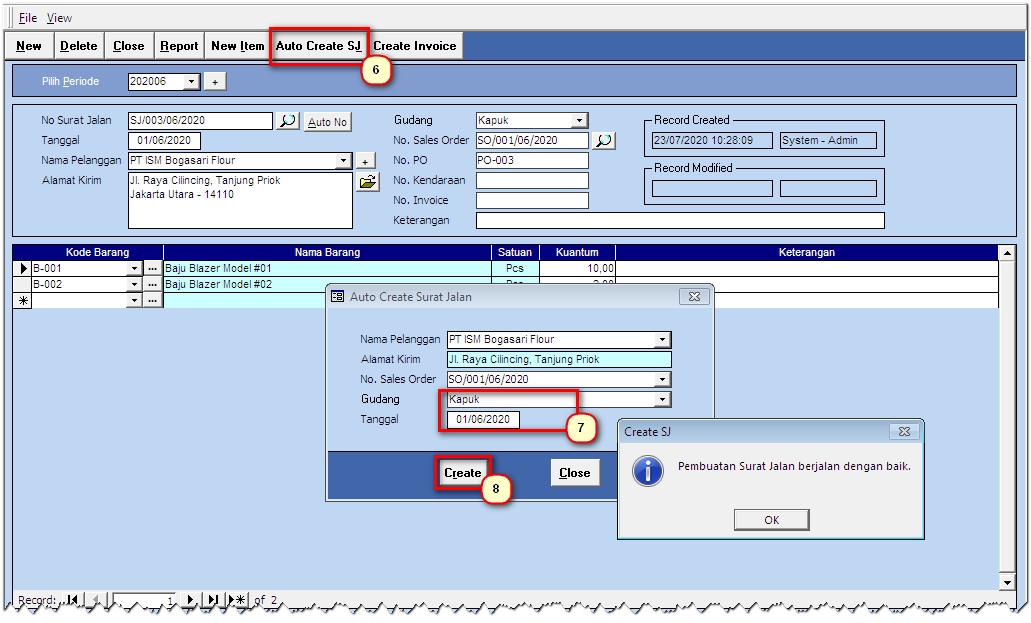Open the folder icon beside Alamat Kirim

(367, 182)
